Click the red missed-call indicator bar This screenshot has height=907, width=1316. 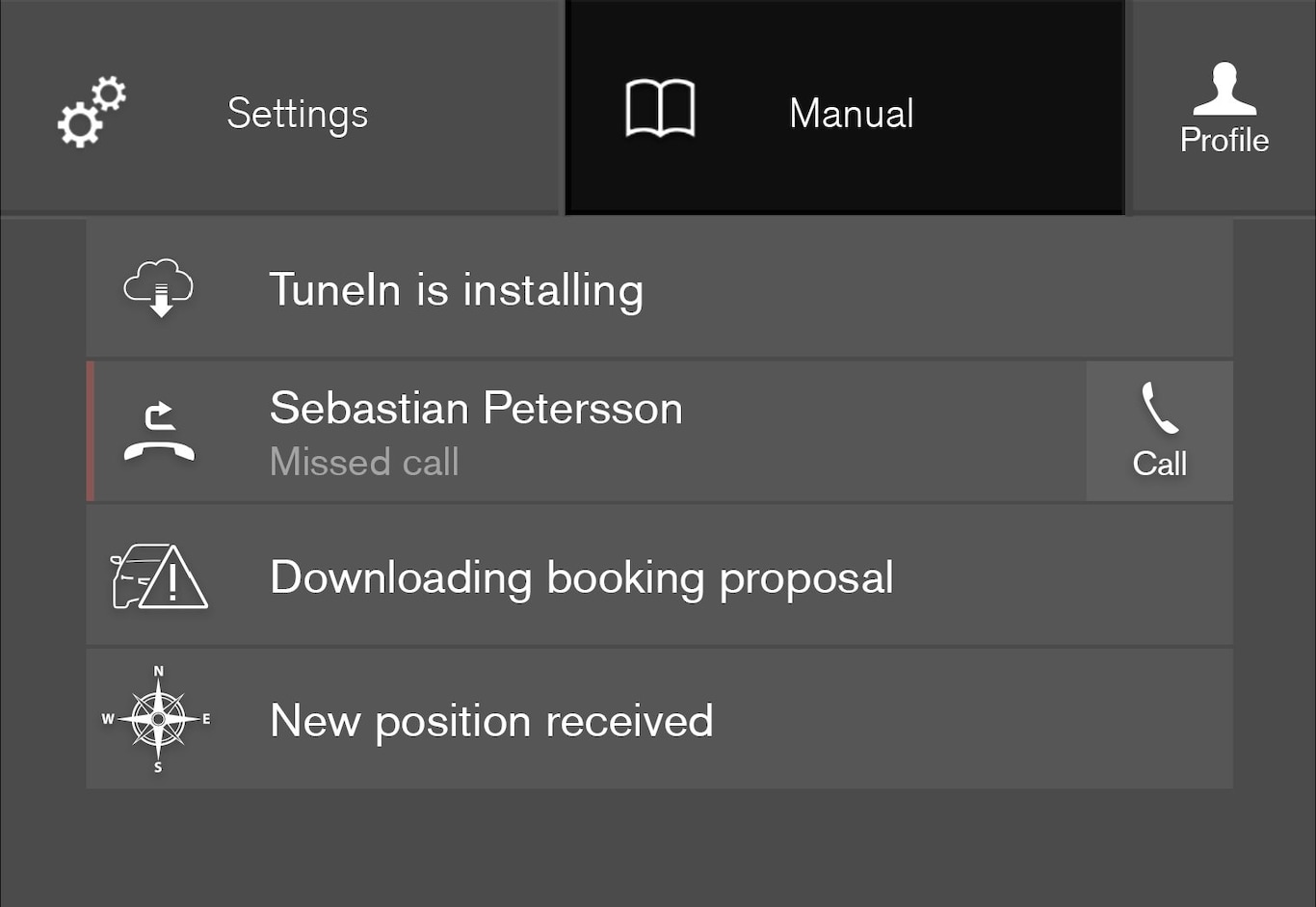tap(91, 431)
